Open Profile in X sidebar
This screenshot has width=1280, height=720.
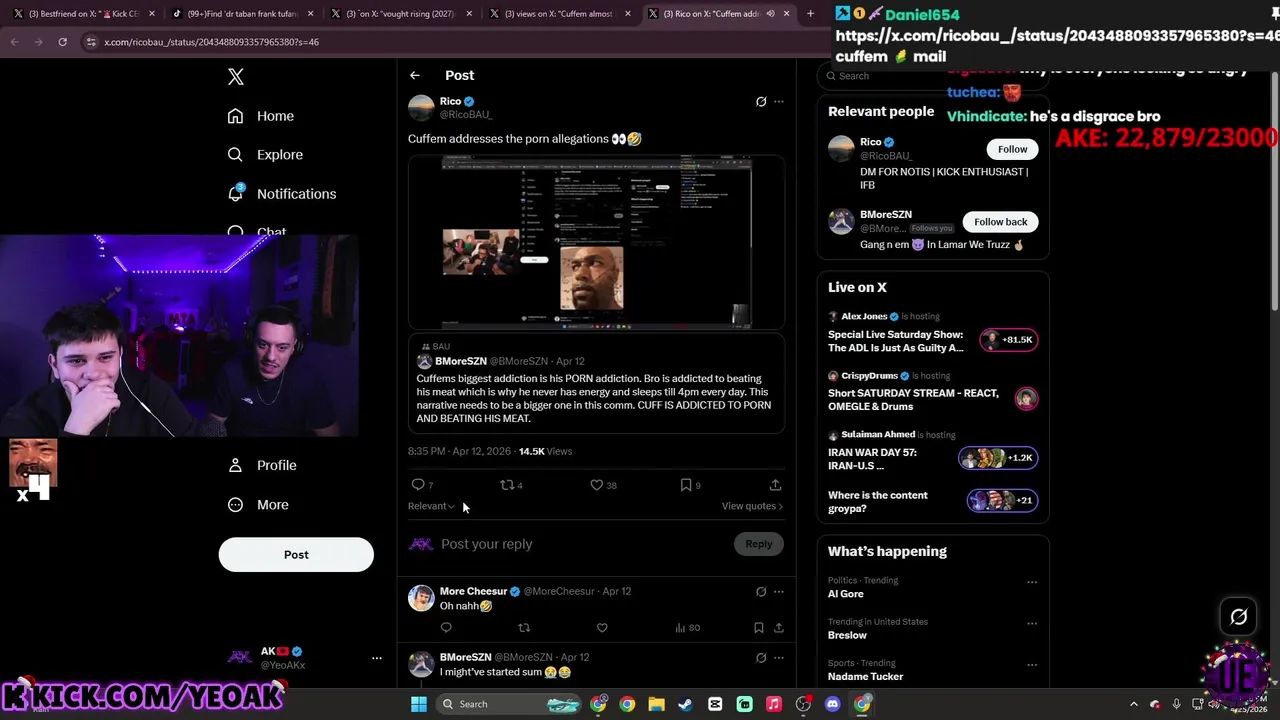click(x=262, y=465)
